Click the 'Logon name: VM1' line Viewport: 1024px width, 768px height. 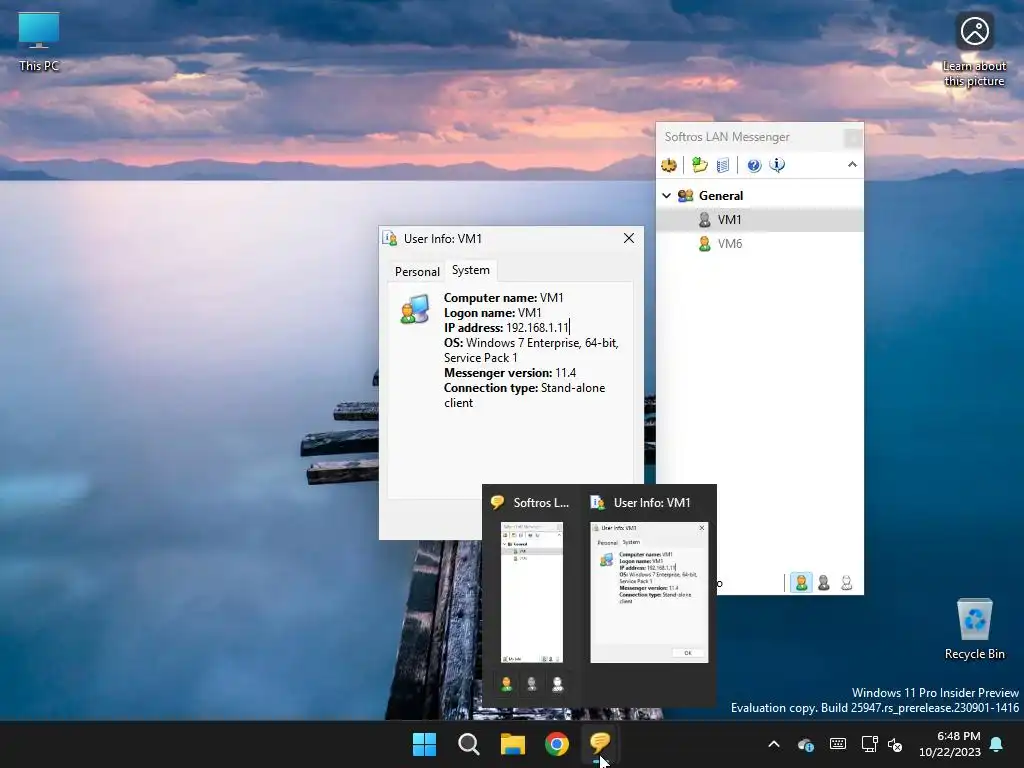tap(492, 313)
